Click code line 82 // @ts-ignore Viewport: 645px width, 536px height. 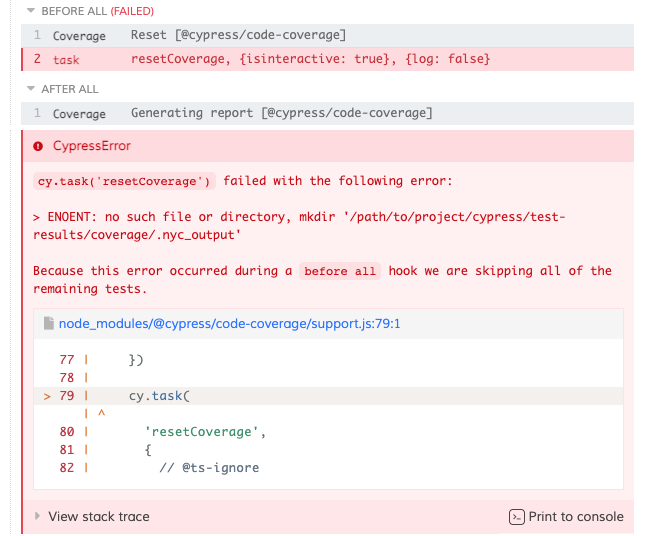(209, 468)
